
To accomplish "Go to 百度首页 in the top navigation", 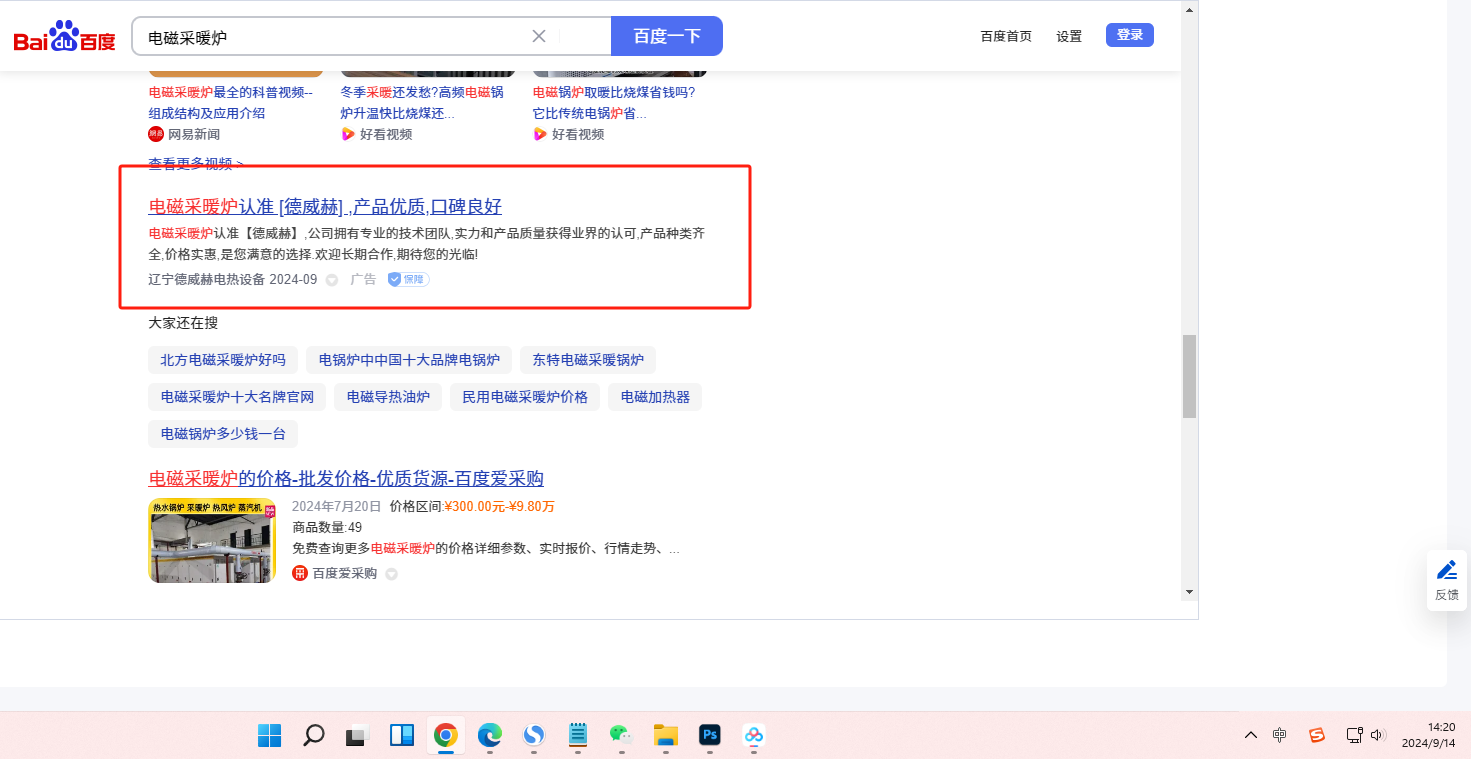I will pos(1005,36).
